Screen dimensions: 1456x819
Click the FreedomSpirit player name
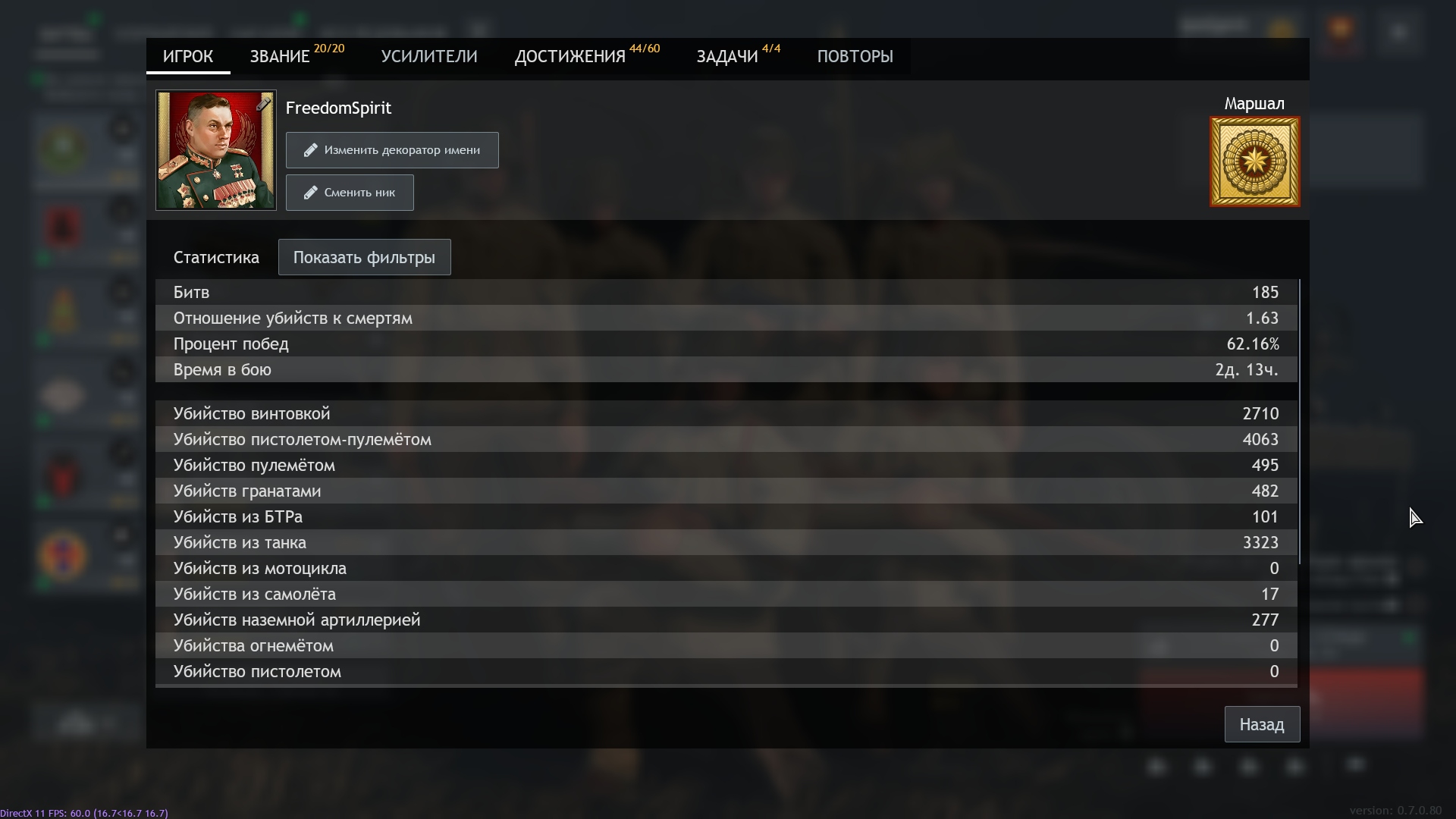pos(338,108)
